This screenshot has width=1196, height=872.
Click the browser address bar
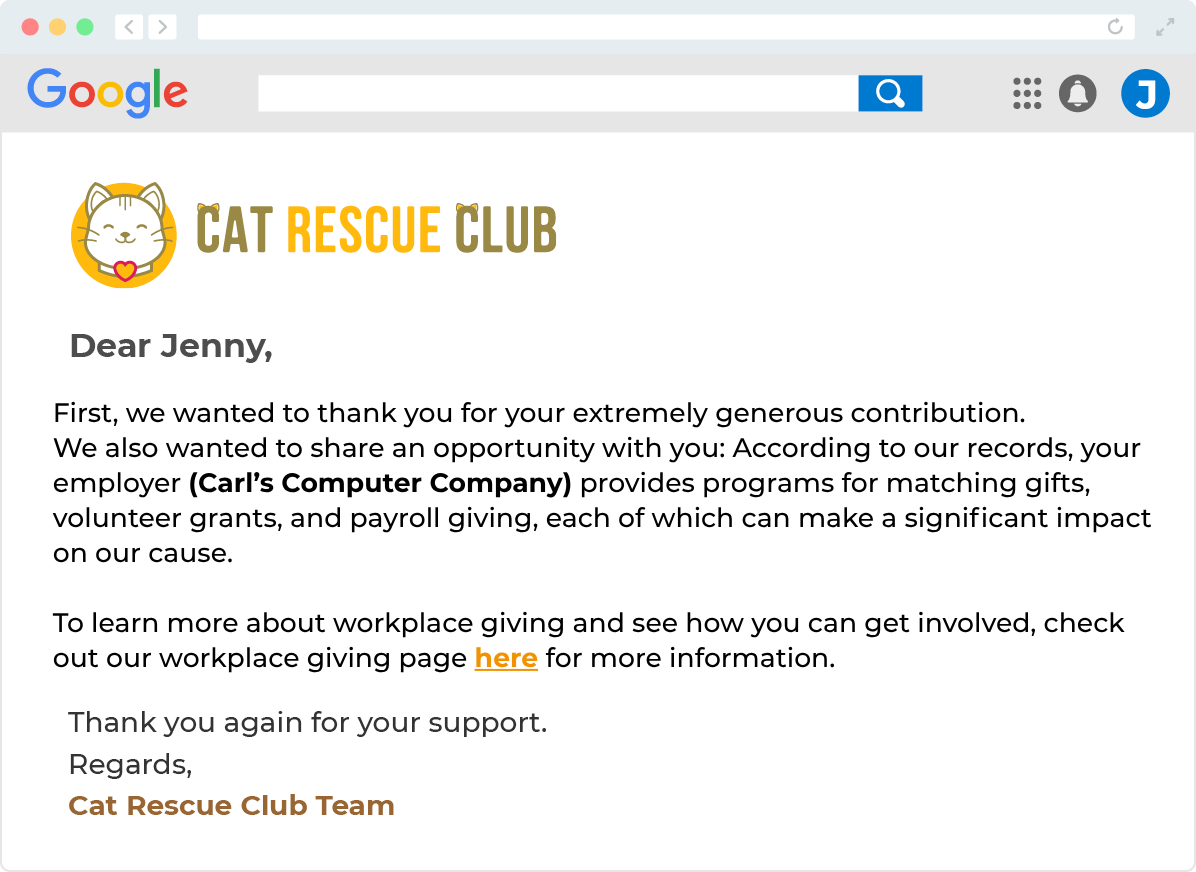coord(665,27)
